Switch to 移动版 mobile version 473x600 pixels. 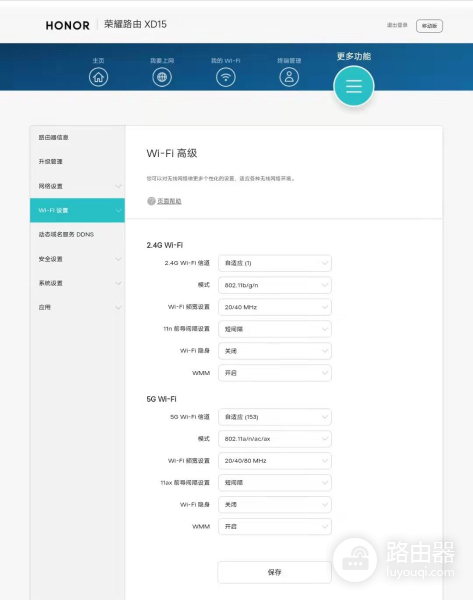tap(429, 26)
